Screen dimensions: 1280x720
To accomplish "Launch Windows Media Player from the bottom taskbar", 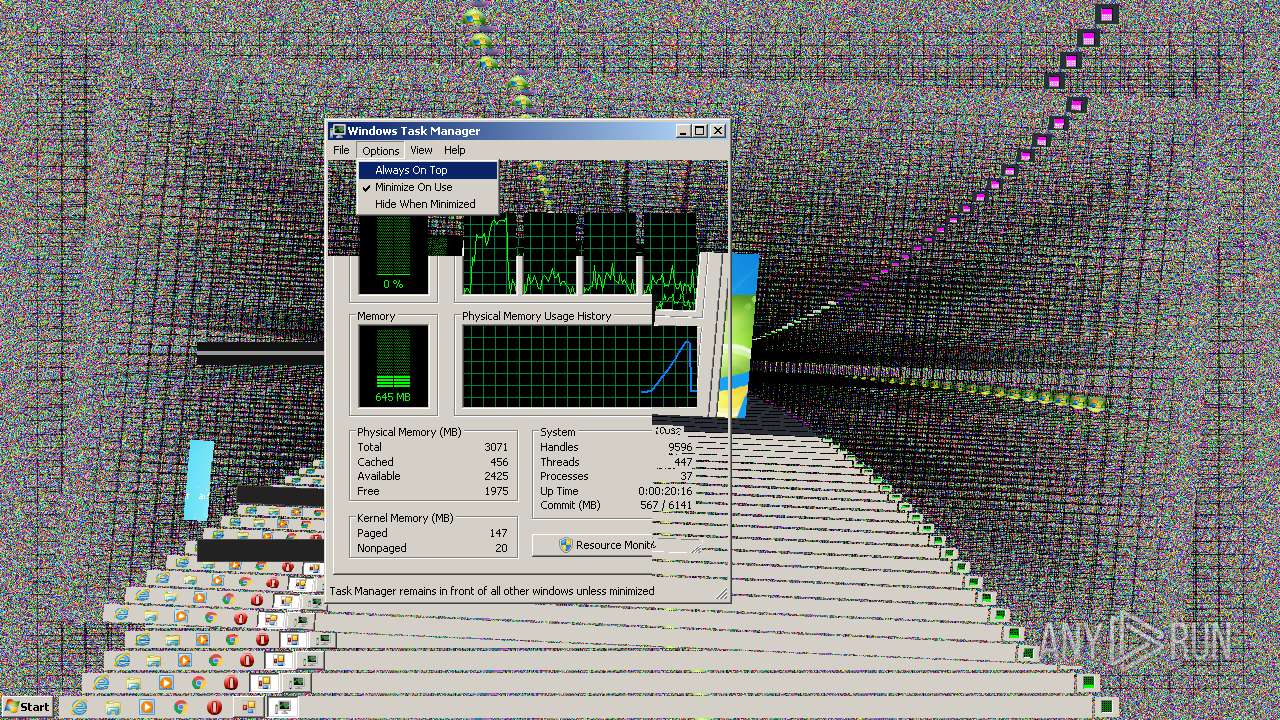I will pyautogui.click(x=147, y=707).
